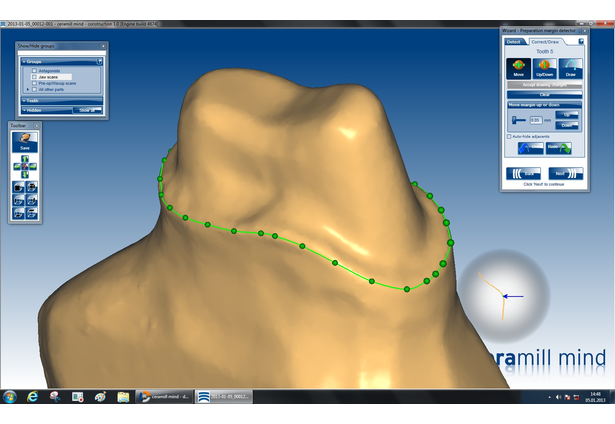This screenshot has height=424, width=615.
Task: Click Accept drawing changes button
Action: pos(544,85)
